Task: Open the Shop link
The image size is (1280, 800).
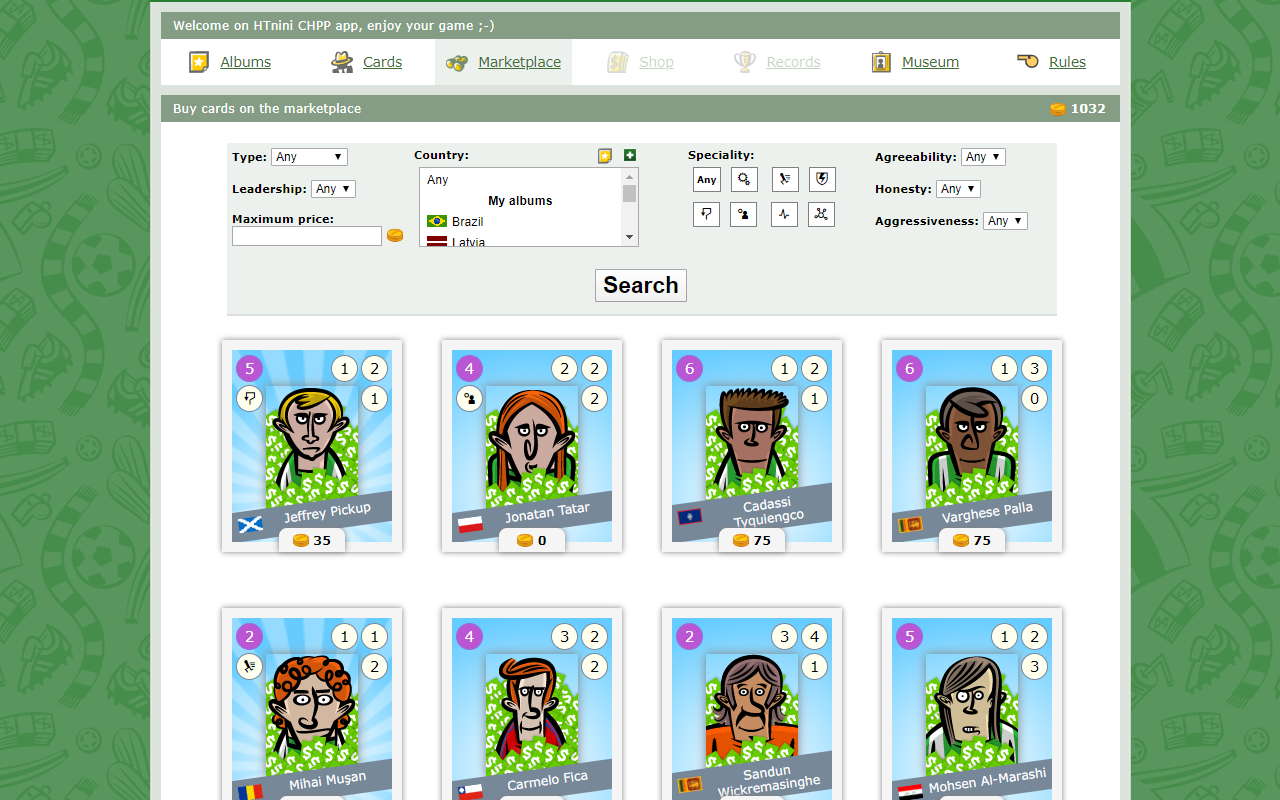Action: [656, 62]
